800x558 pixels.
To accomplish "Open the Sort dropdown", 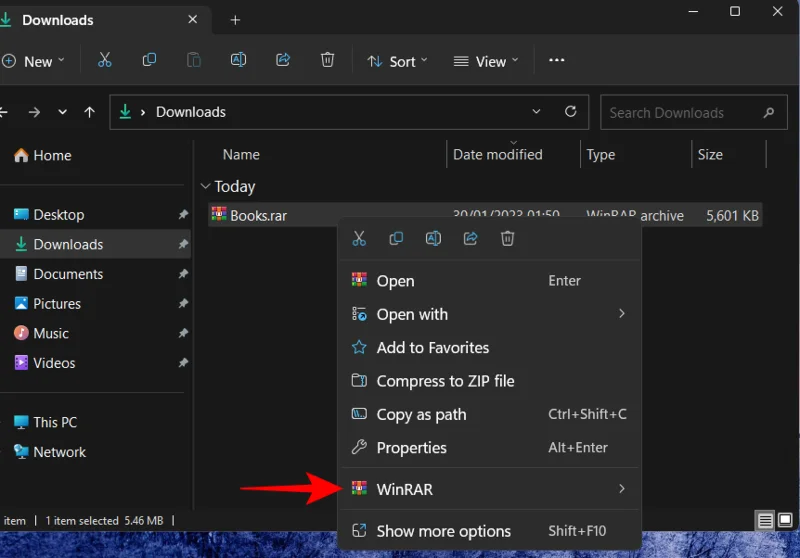I will click(x=397, y=61).
